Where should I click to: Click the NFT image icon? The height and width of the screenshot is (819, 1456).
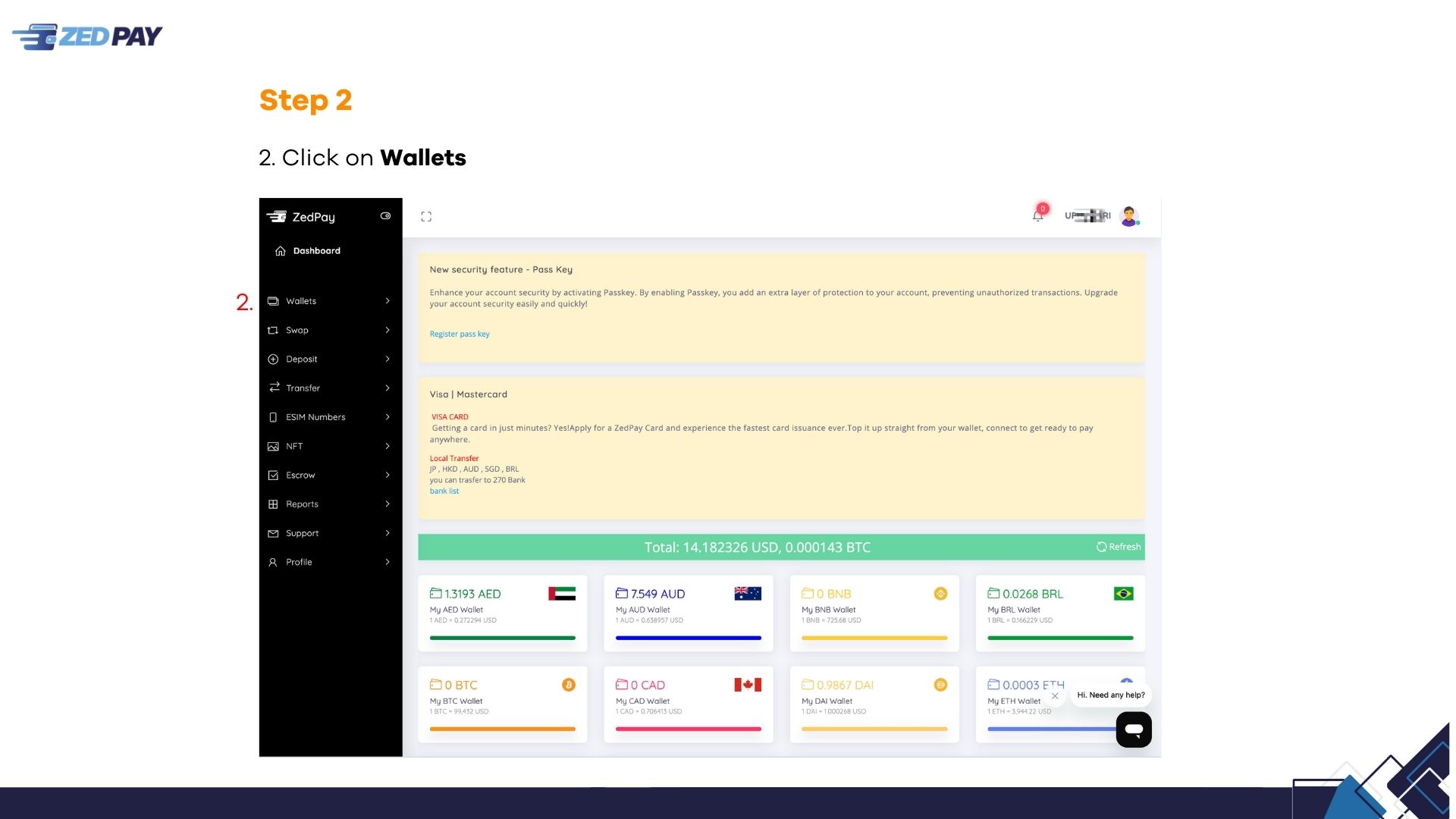[273, 447]
